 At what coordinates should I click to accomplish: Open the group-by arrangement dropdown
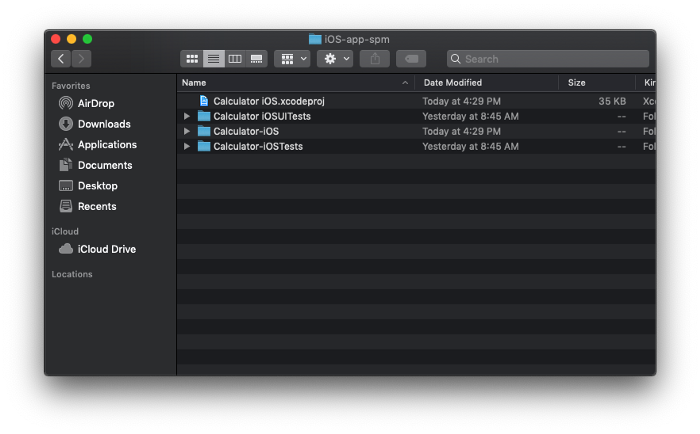[x=292, y=59]
